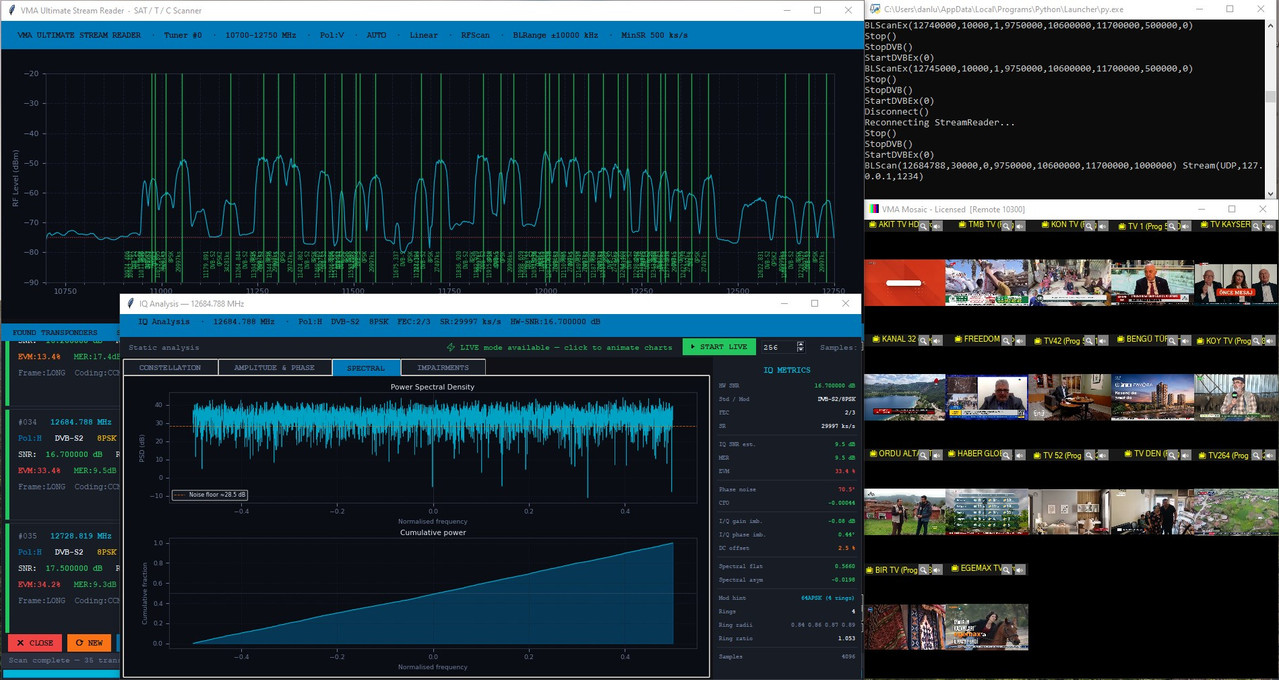Click the Tuner #0 label in the header
1279x680 pixels.
point(183,35)
